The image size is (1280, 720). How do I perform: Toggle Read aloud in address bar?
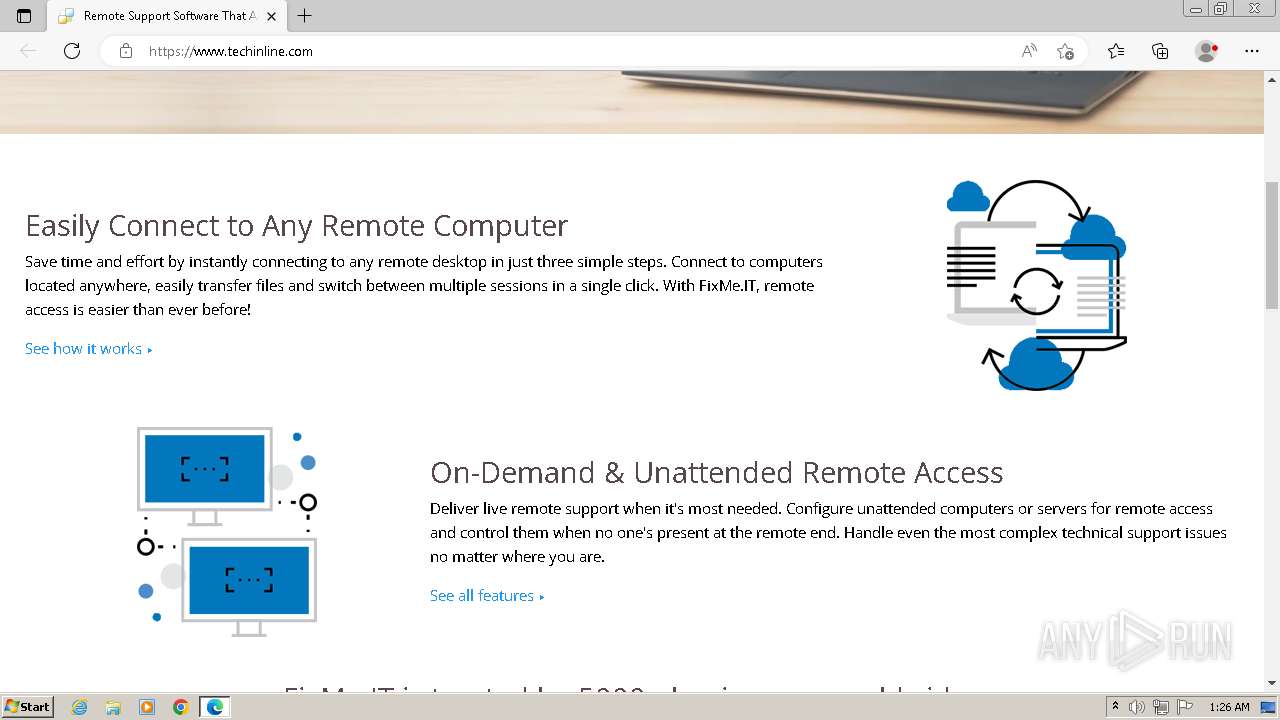[x=1029, y=51]
